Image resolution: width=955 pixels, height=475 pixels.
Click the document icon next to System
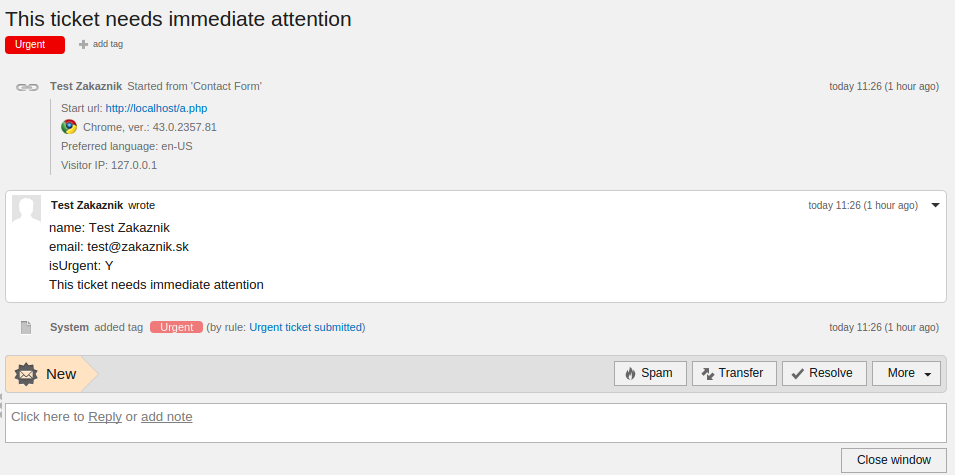(x=27, y=327)
